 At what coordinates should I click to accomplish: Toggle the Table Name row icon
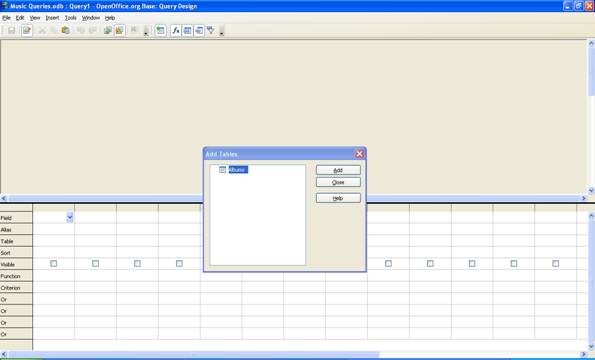pos(187,30)
